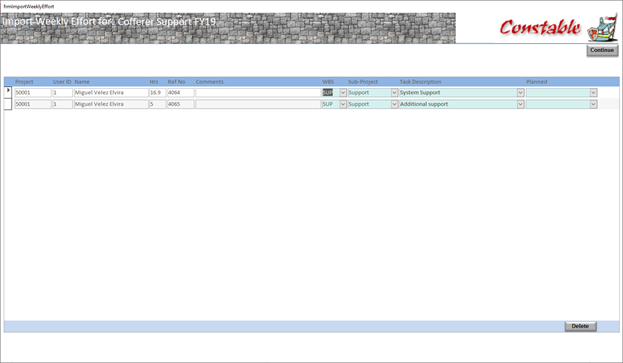623x363 pixels.
Task: Click the 'Sub-Project' column header
Action: coord(363,82)
